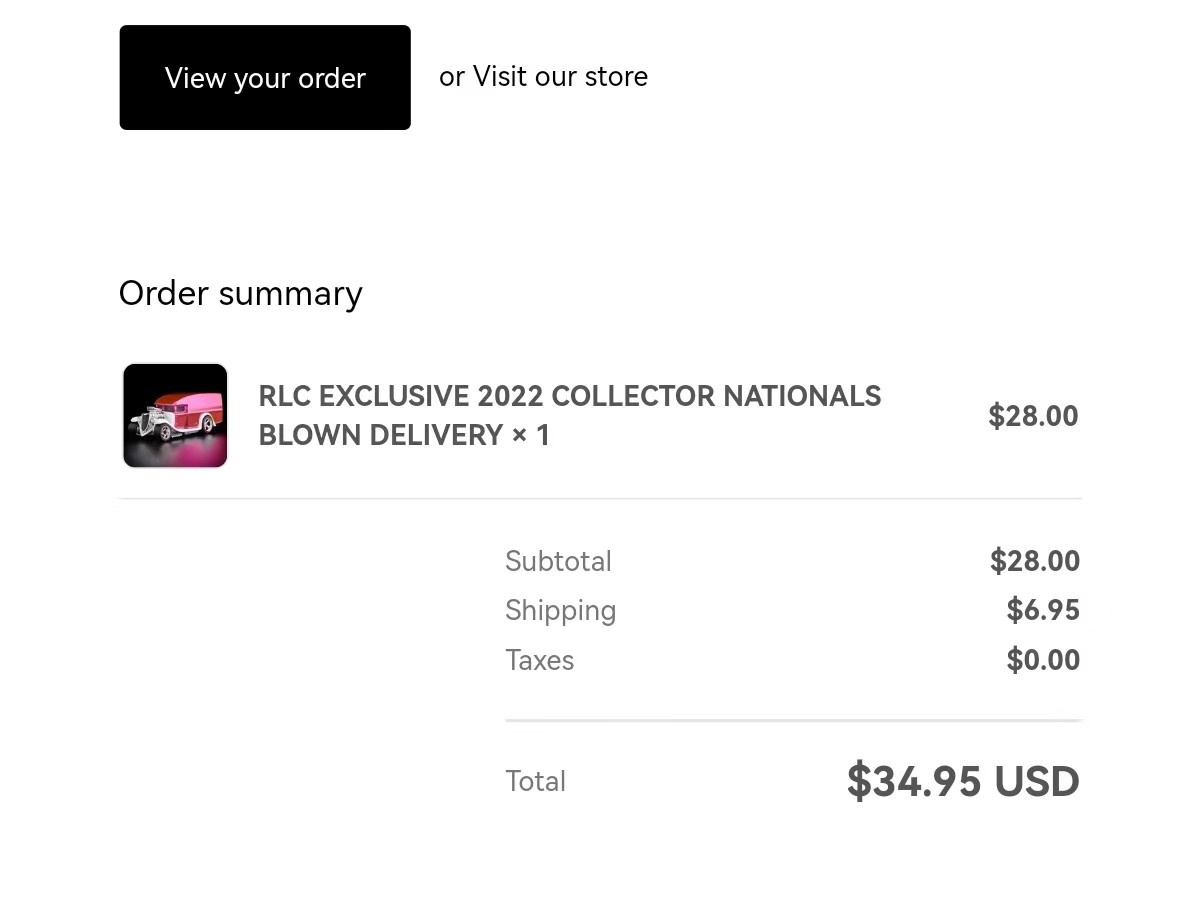Click the × 1 quantity indicator
The image size is (1200, 911).
tap(532, 435)
